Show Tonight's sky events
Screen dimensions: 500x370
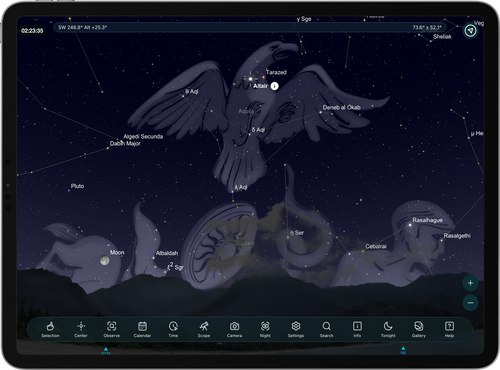pos(388,329)
